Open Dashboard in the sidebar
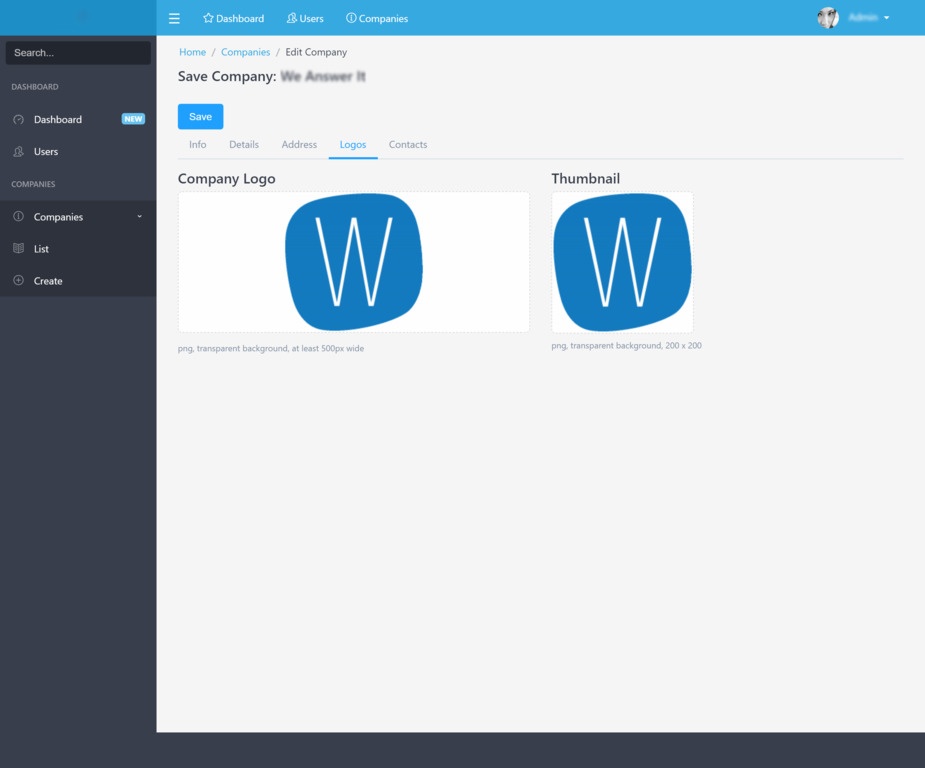The width and height of the screenshot is (925, 768). [78, 119]
